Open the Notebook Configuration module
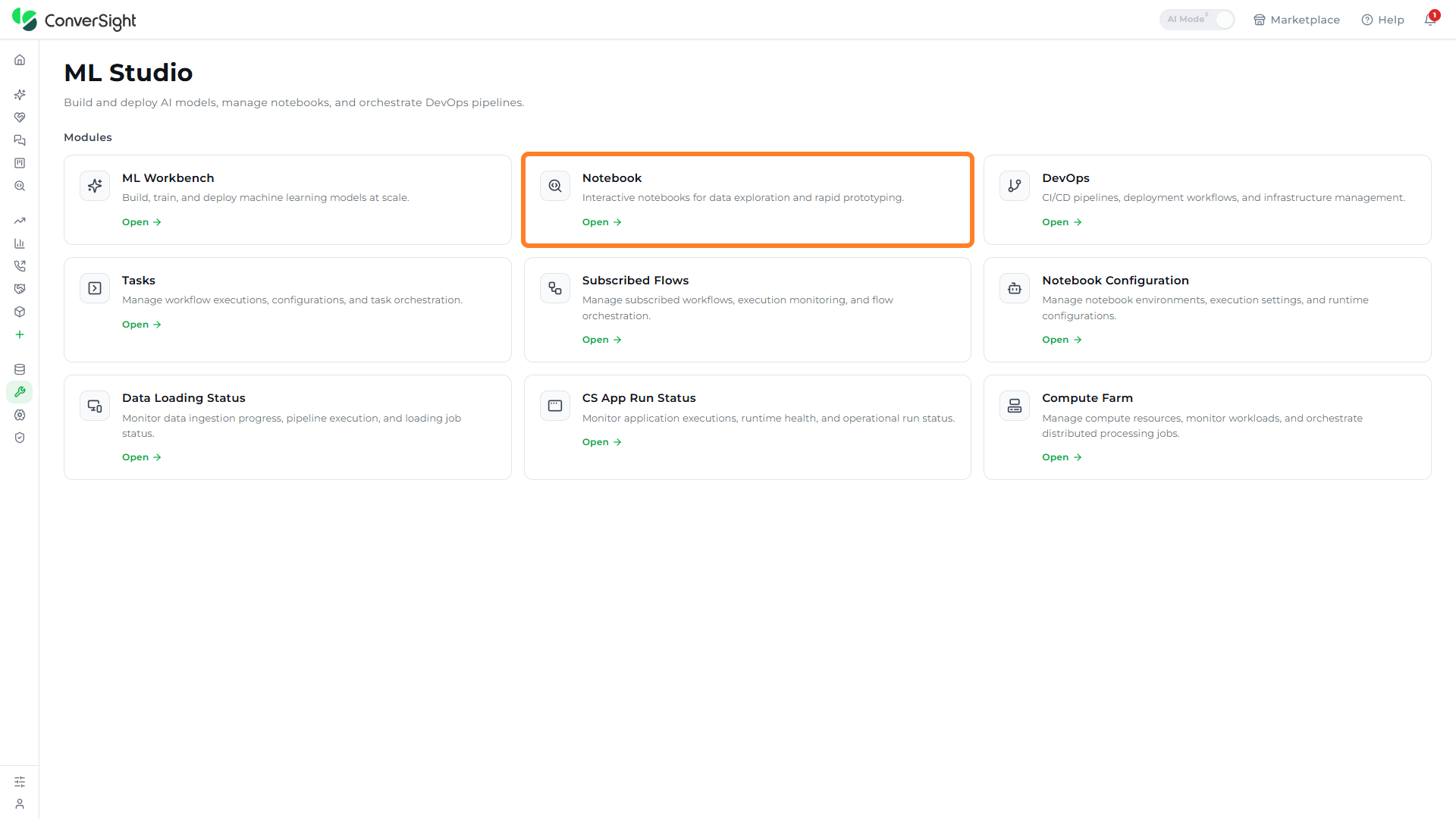Screen dimensions: 1456x819 click(1207, 309)
